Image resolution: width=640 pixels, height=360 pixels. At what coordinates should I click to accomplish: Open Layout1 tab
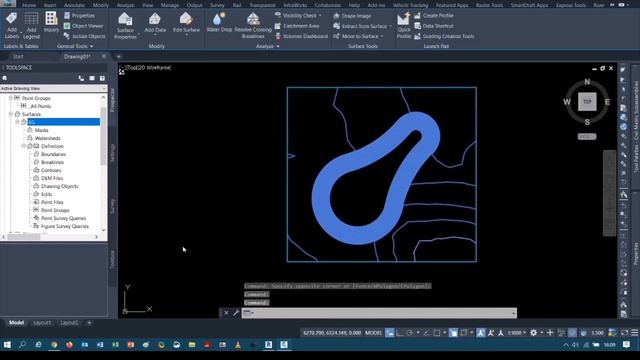tap(42, 323)
